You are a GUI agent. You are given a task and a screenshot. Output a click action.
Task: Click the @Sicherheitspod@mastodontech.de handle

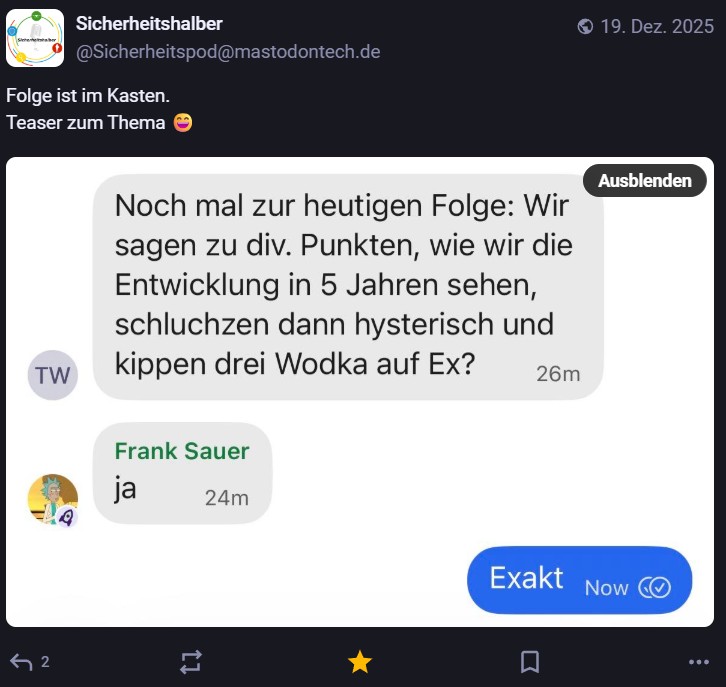pos(228,52)
